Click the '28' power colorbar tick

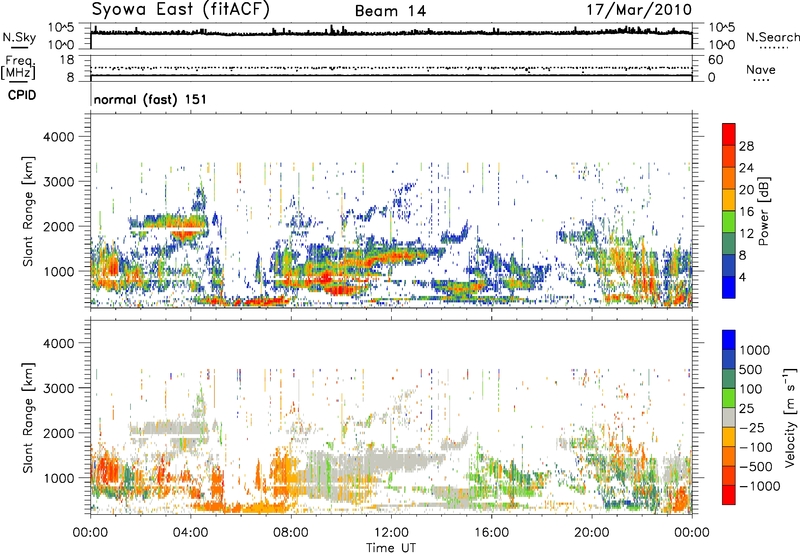pyautogui.click(x=746, y=146)
